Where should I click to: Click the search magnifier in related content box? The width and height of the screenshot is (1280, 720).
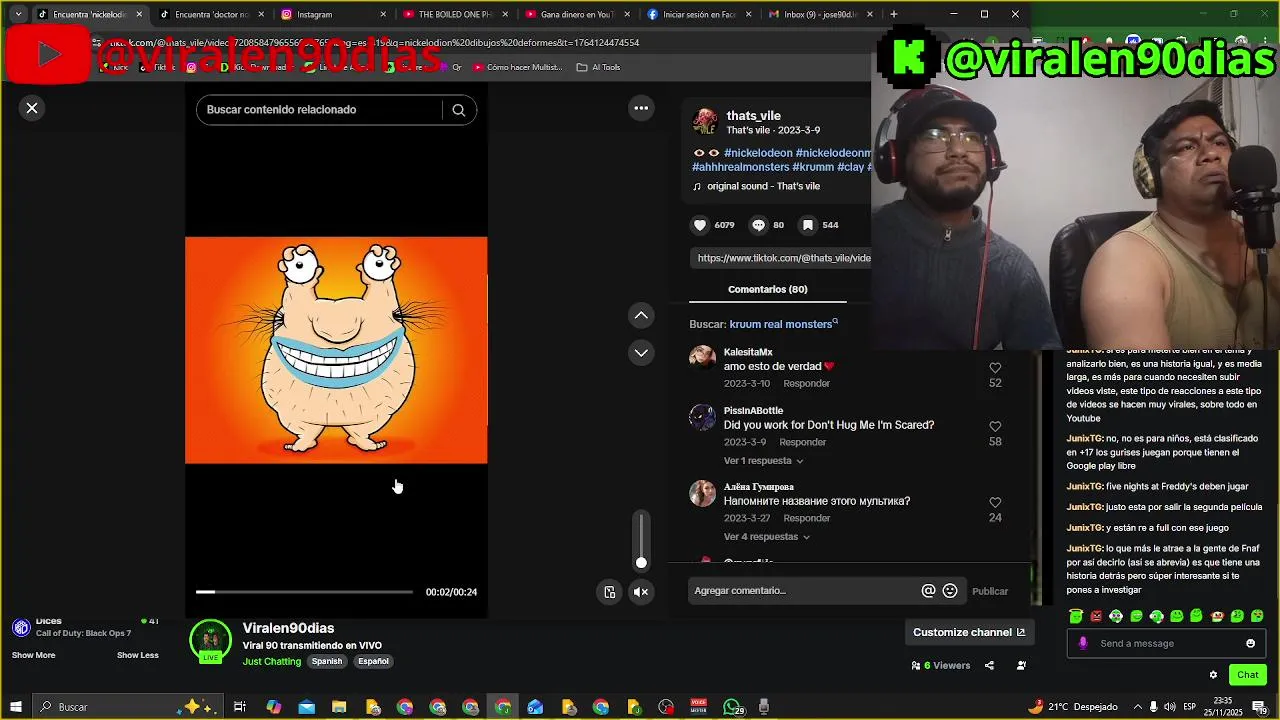(459, 110)
